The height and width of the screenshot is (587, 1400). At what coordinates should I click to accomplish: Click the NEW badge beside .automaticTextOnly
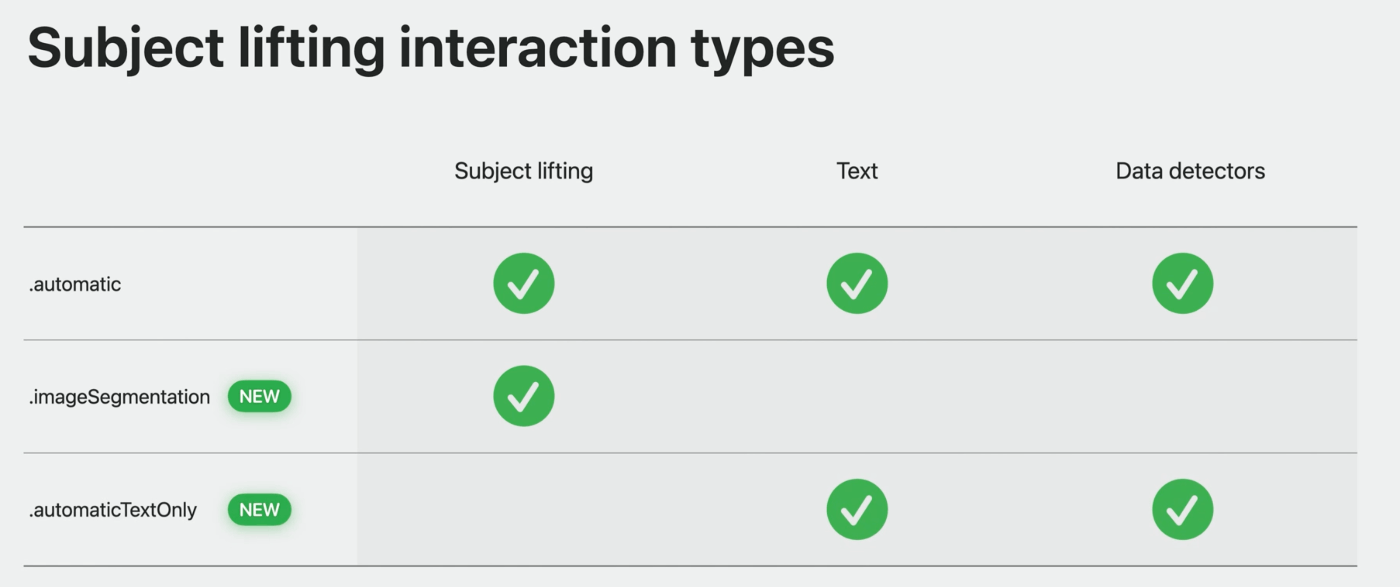pos(259,510)
